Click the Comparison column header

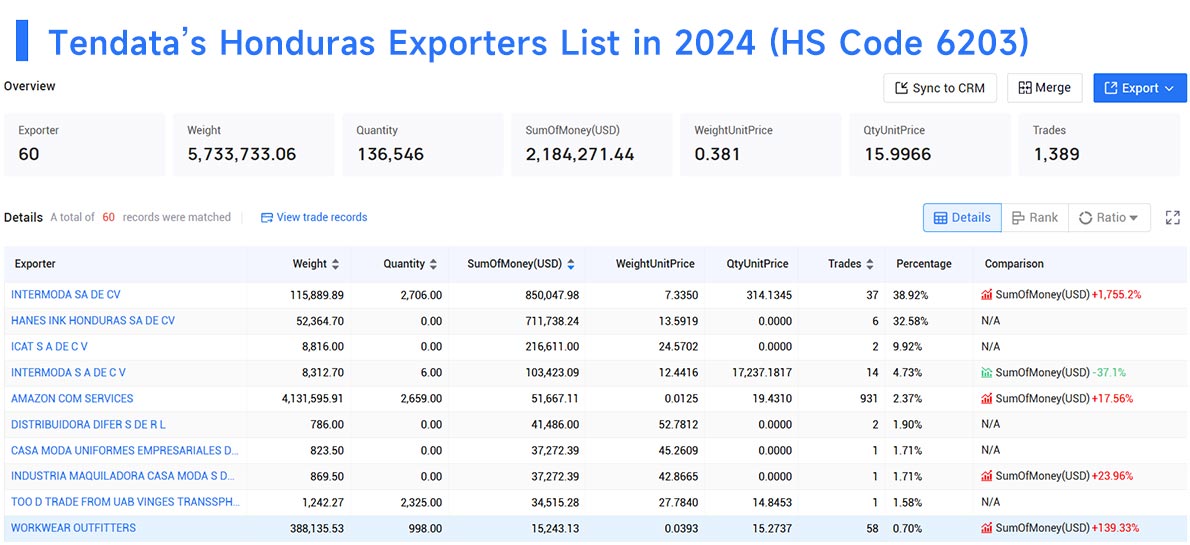tap(1014, 264)
